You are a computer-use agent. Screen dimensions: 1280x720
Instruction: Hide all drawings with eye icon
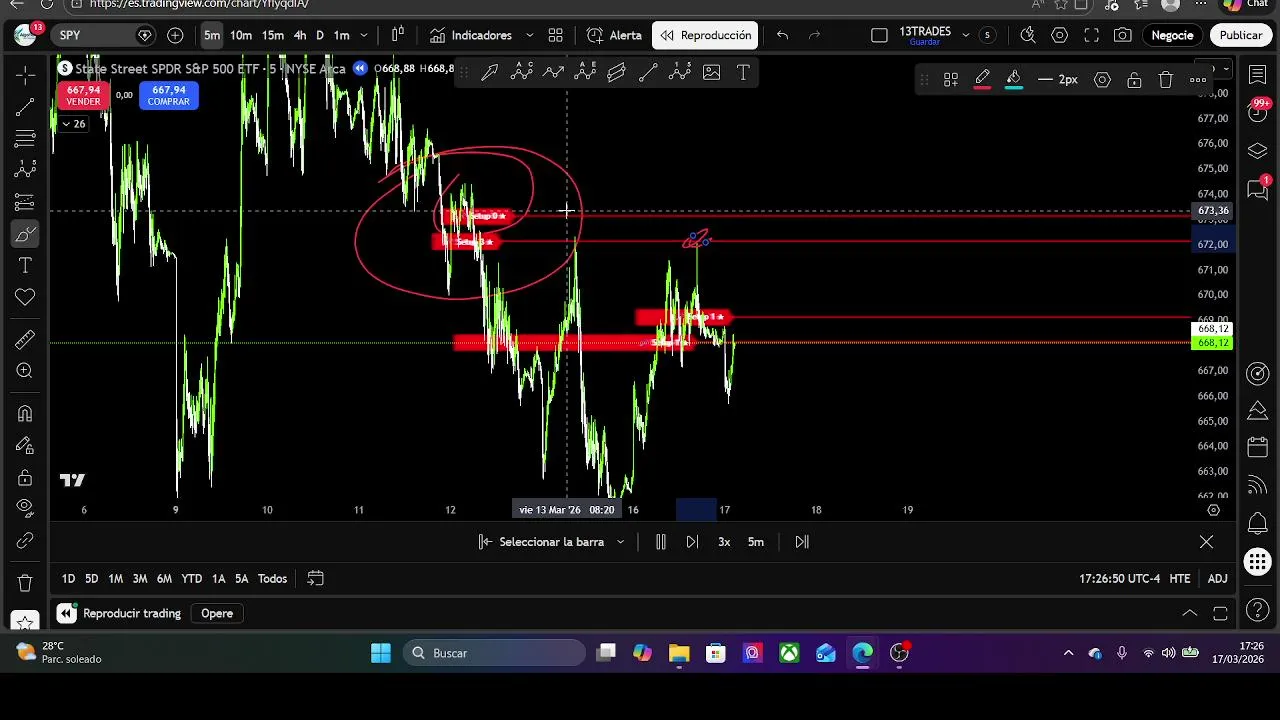pyautogui.click(x=25, y=508)
